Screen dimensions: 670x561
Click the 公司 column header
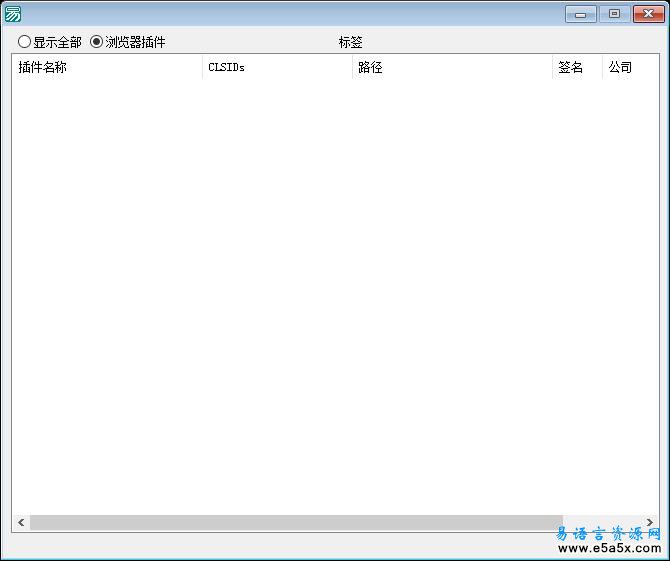tap(630, 67)
